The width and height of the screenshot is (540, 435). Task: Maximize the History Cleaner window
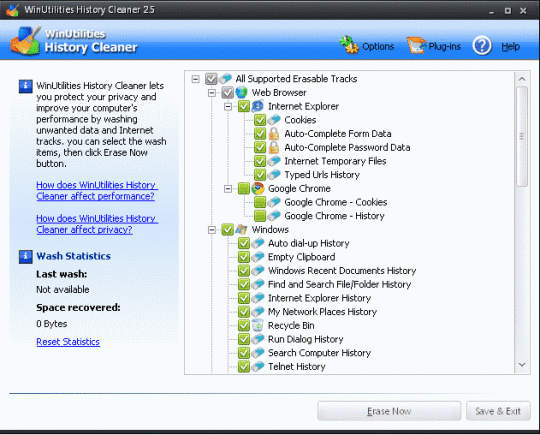(508, 11)
